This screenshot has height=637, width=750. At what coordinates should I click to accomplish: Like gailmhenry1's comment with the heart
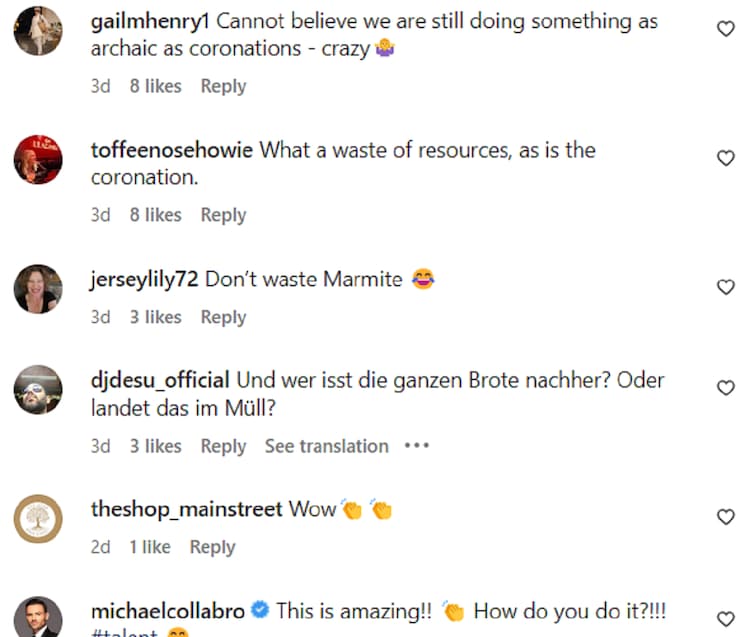point(726,30)
